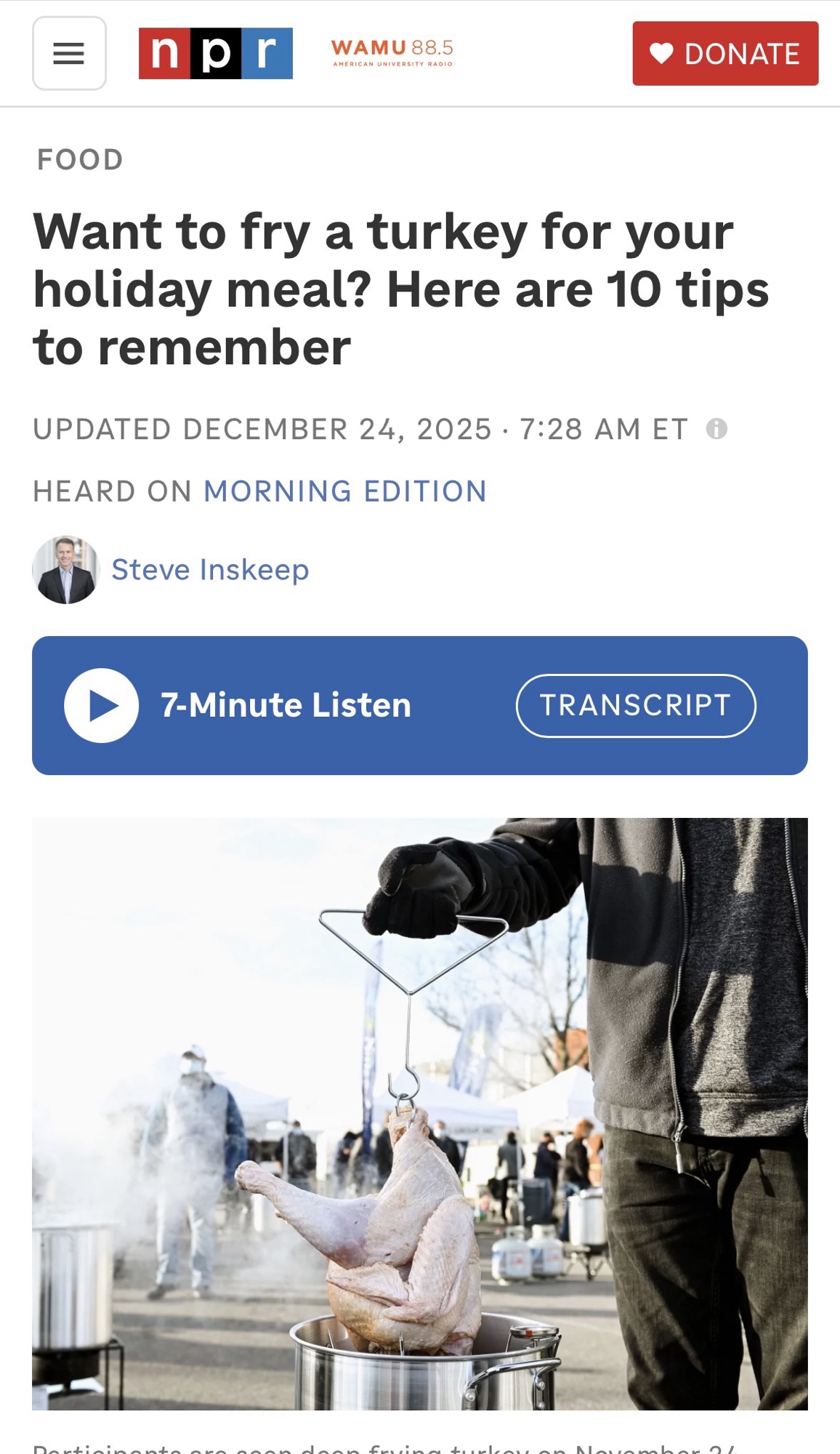Click the turkey frying photo

point(420,1114)
